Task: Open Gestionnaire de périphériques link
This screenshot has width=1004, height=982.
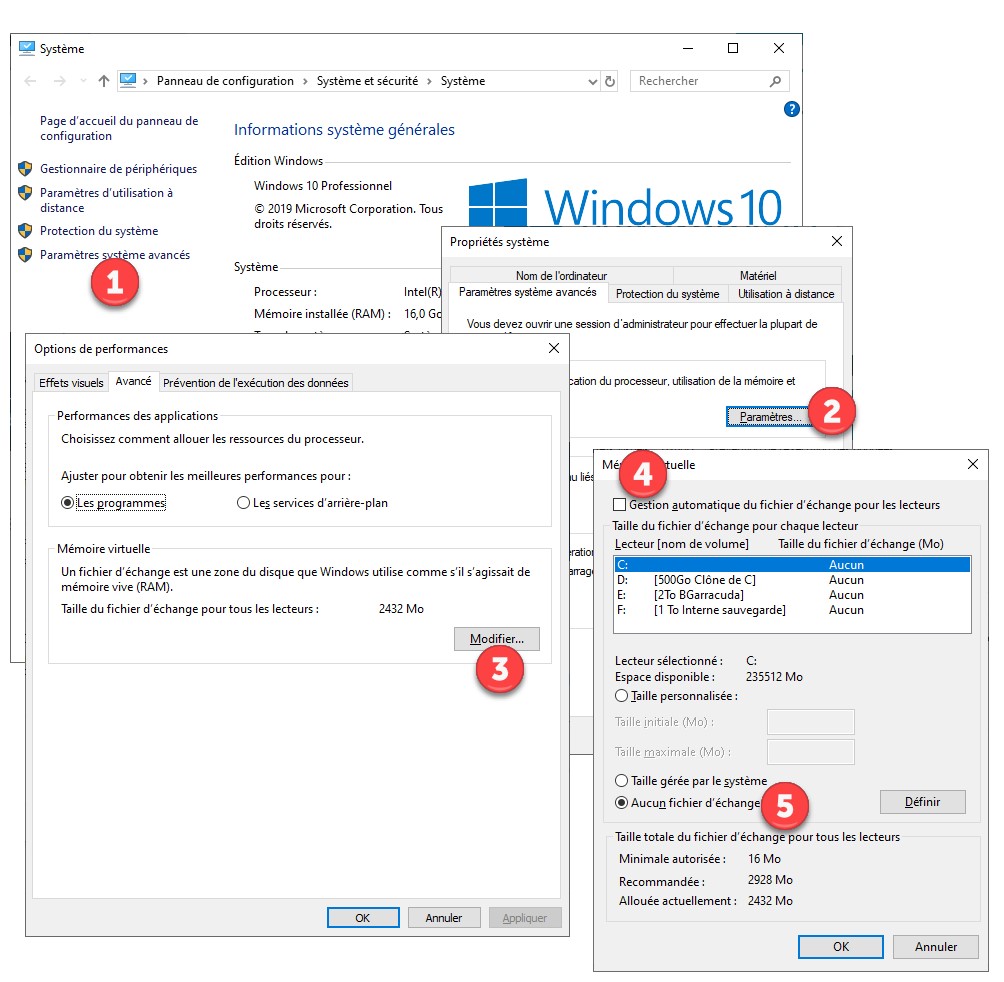Action: click(118, 169)
